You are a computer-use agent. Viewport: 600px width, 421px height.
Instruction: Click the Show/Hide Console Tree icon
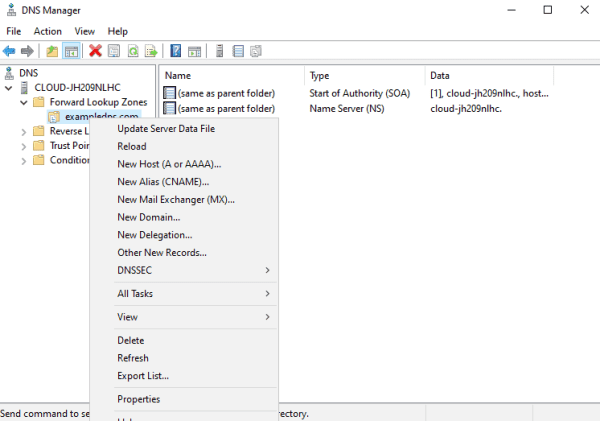click(x=72, y=51)
